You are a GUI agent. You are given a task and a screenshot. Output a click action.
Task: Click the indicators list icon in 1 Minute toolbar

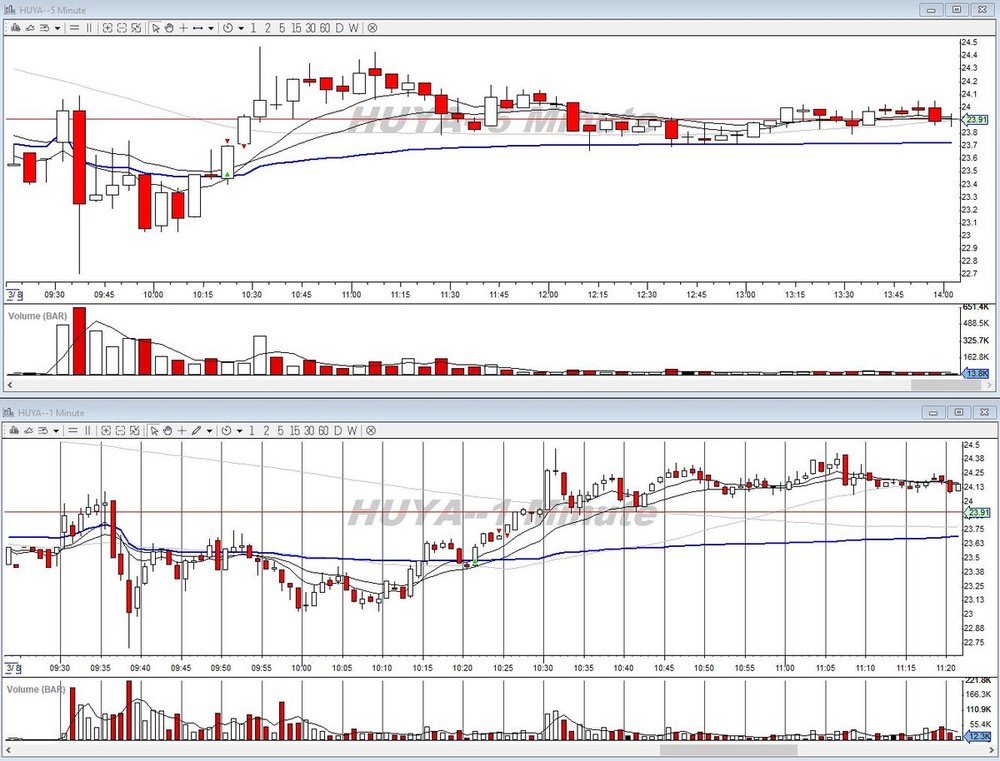(43, 431)
